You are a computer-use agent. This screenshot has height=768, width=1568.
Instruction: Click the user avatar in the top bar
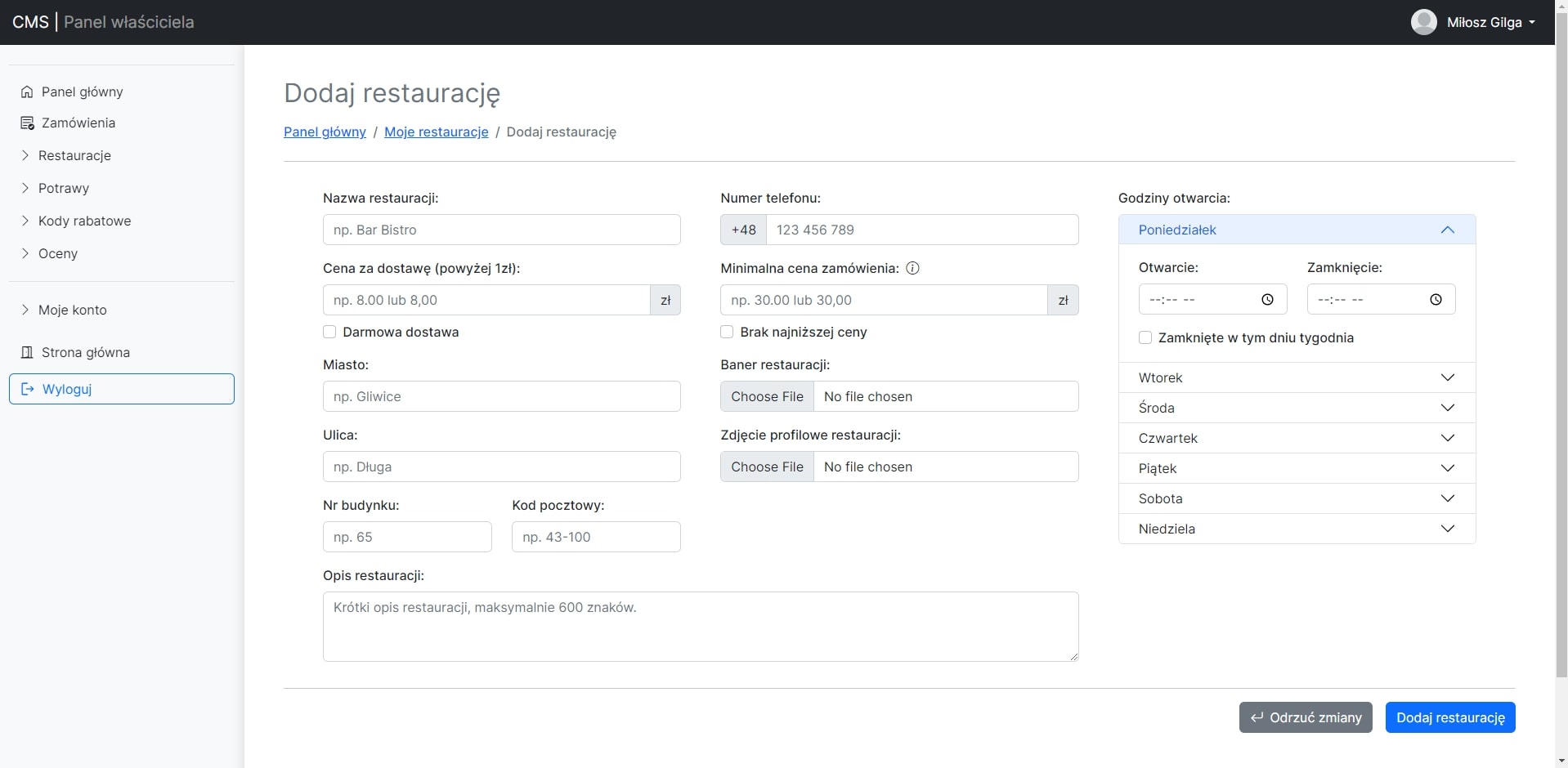pyautogui.click(x=1423, y=22)
